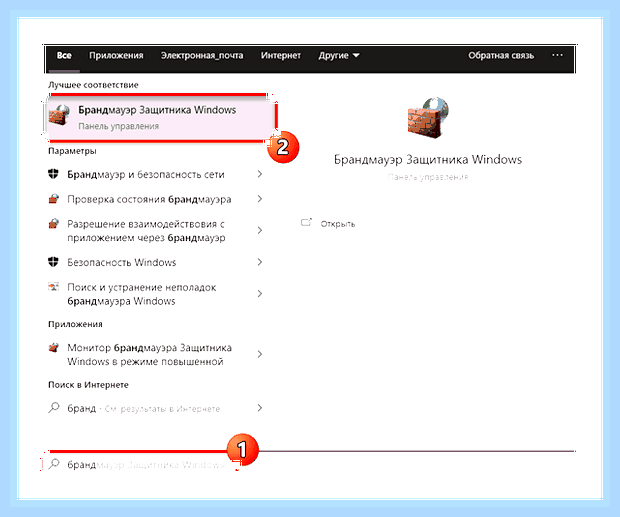The width and height of the screenshot is (620, 517).
Task: Expand the 'Другие' dropdown
Action: pyautogui.click(x=339, y=55)
